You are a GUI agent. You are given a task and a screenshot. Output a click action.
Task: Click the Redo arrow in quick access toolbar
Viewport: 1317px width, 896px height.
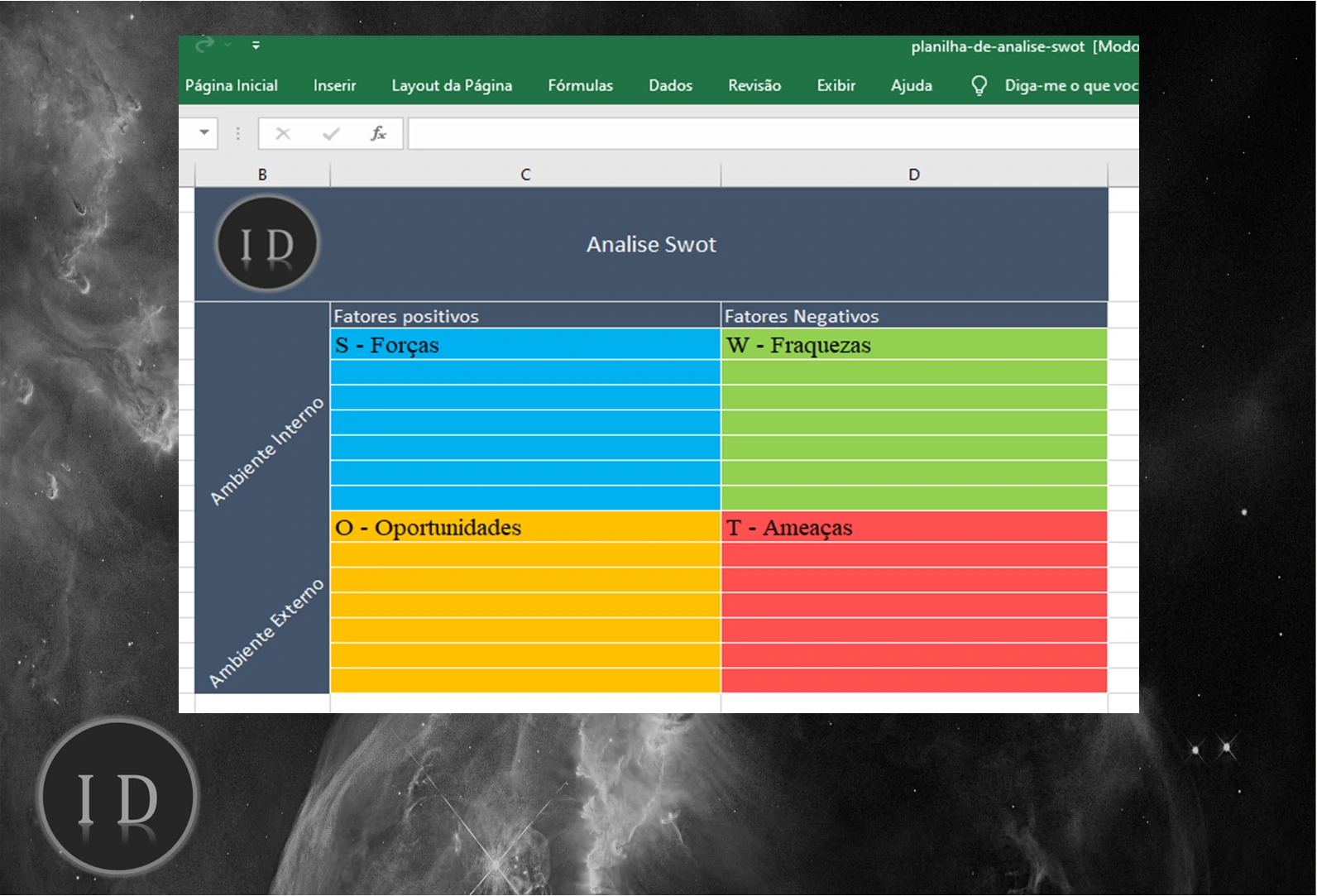click(x=204, y=45)
